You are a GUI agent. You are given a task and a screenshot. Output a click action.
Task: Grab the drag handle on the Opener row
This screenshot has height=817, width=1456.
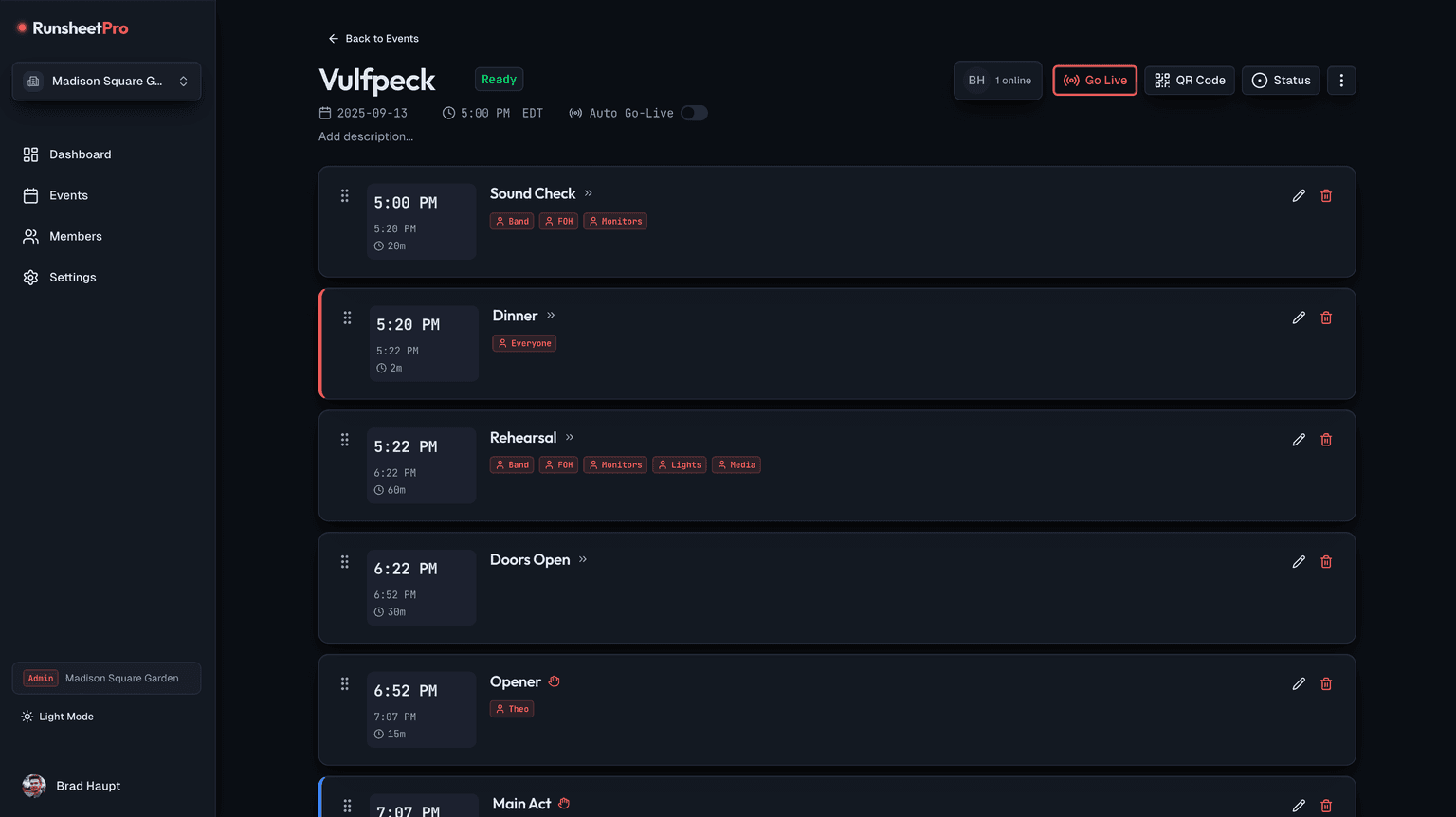pyautogui.click(x=345, y=683)
